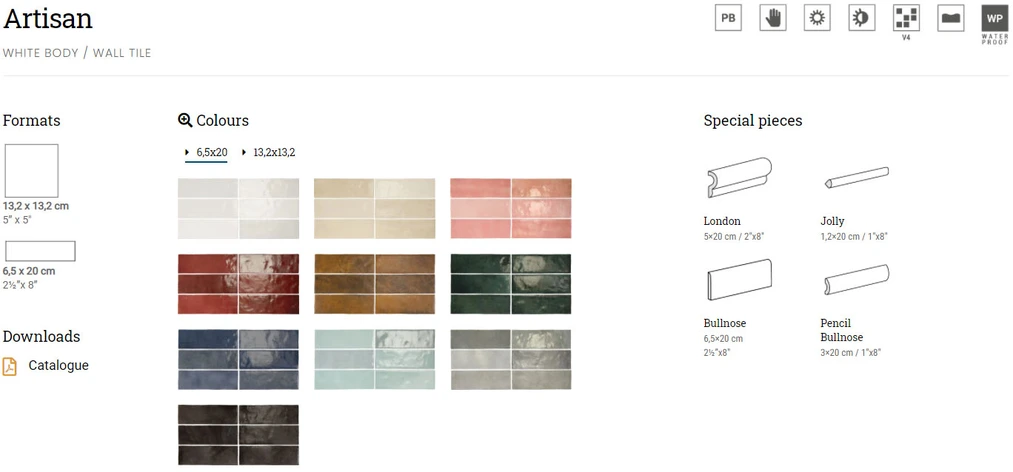Click the Downloads heading

[41, 336]
